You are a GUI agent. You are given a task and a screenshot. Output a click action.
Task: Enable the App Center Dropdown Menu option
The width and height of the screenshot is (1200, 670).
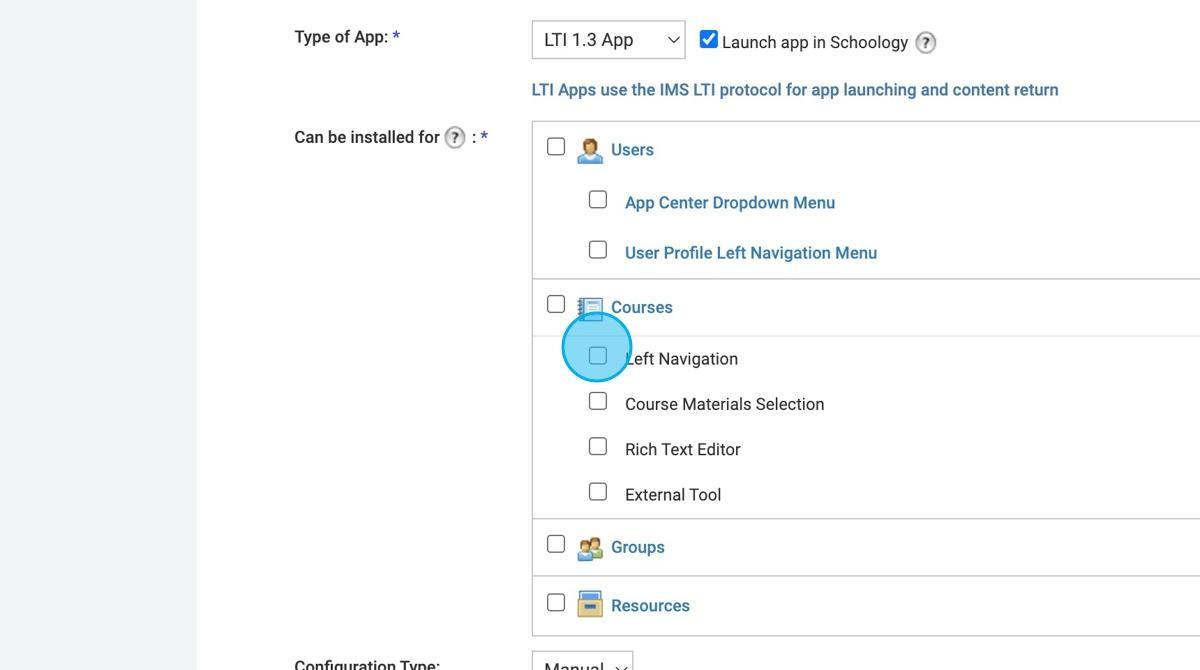[598, 198]
